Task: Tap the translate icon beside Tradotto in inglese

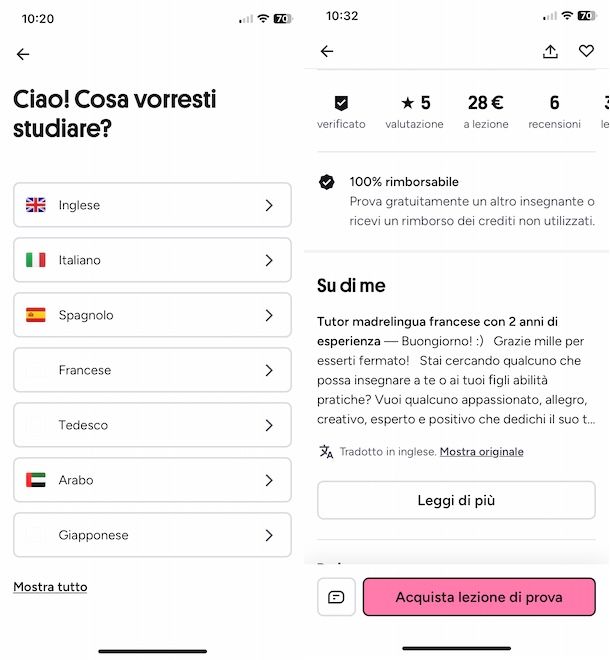Action: (x=326, y=452)
